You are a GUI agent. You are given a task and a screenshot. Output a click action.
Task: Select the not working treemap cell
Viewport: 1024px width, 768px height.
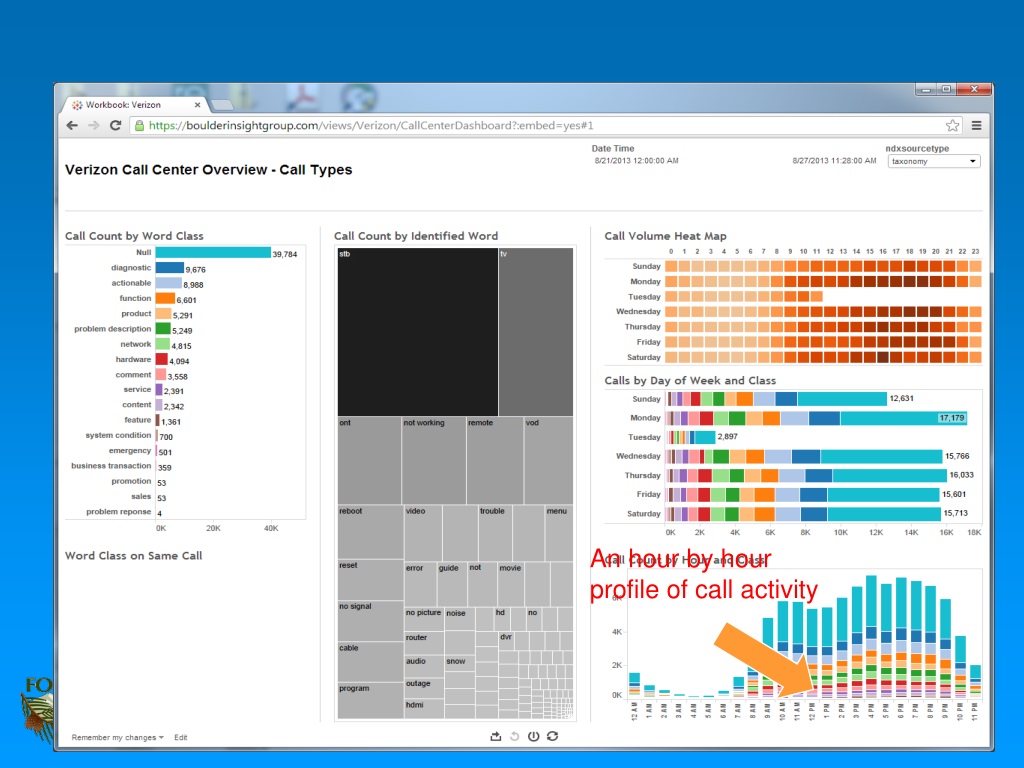pos(434,460)
